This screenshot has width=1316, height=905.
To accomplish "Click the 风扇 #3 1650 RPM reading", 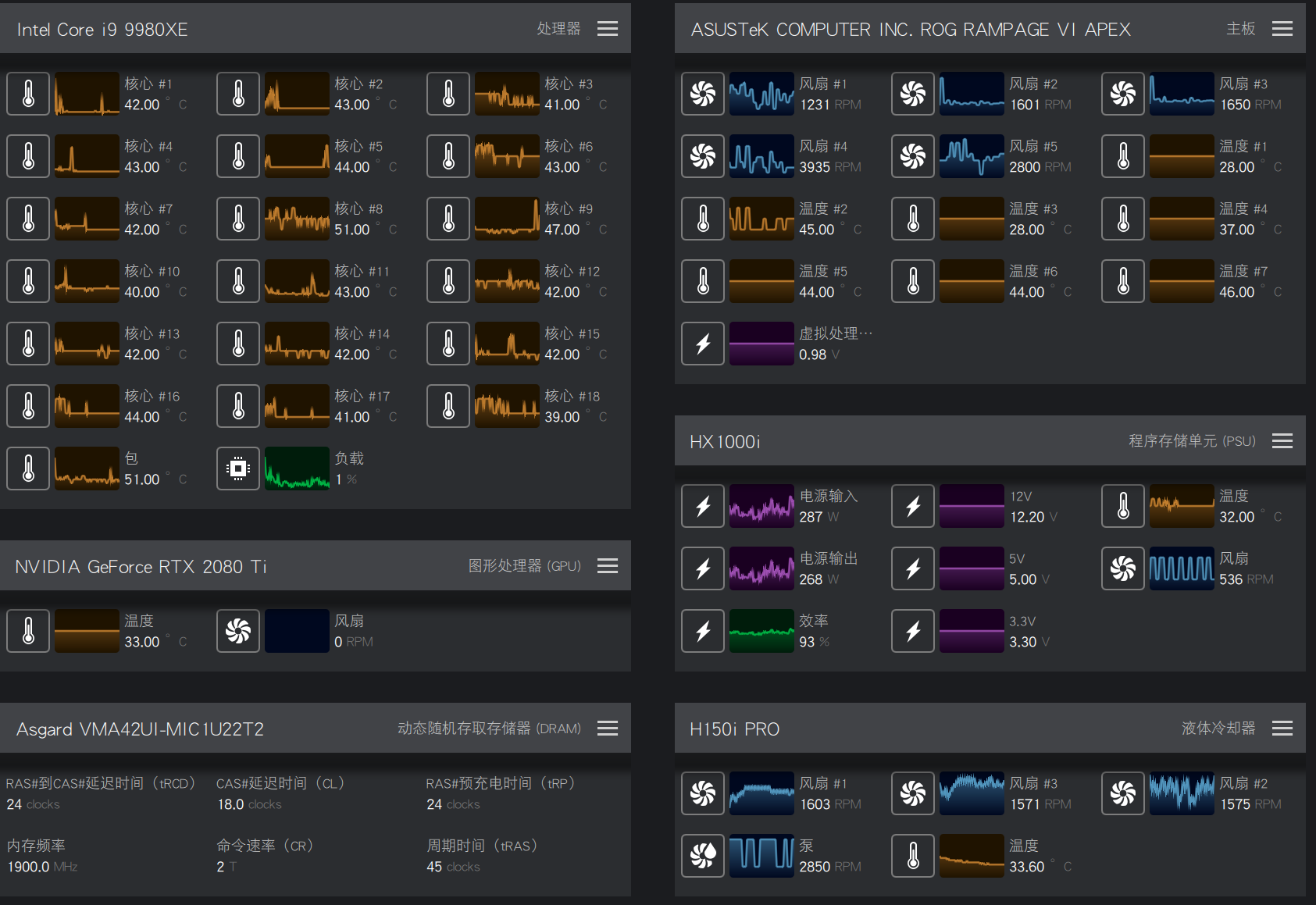I will coord(1250,105).
